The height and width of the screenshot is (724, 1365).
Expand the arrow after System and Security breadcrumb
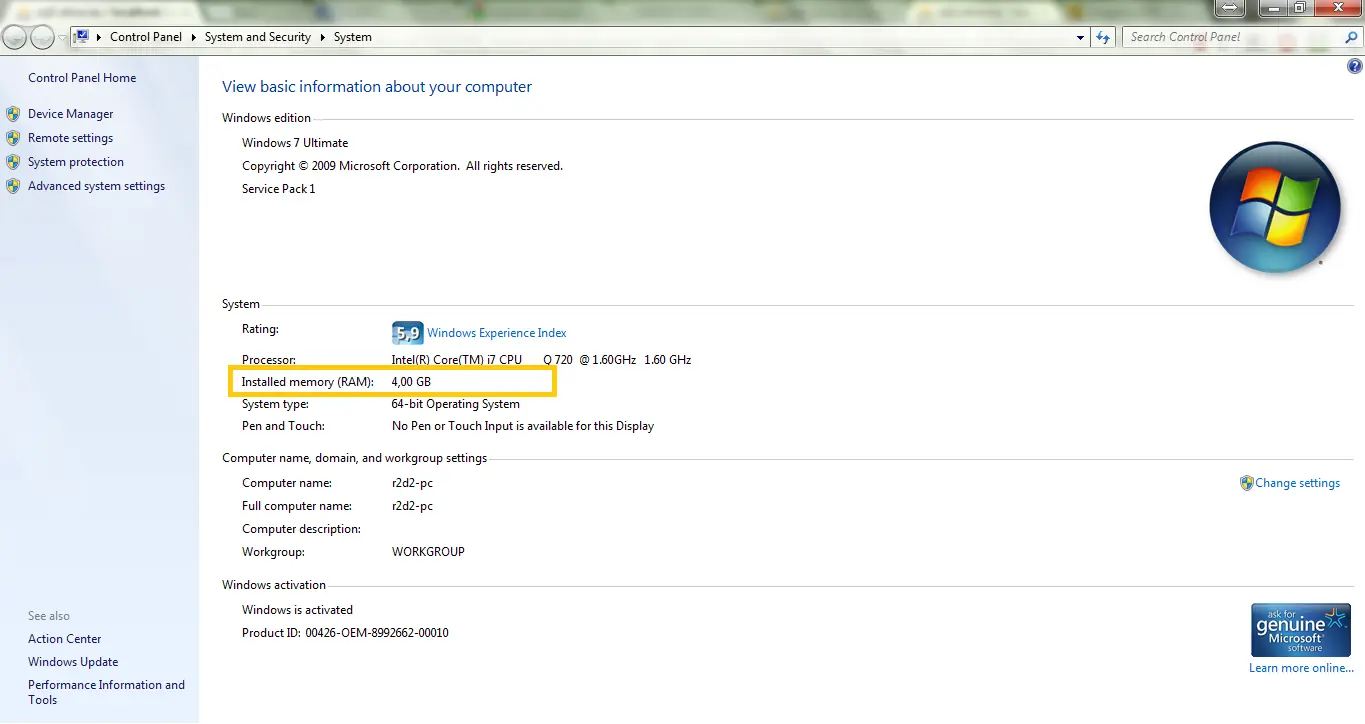[x=323, y=37]
